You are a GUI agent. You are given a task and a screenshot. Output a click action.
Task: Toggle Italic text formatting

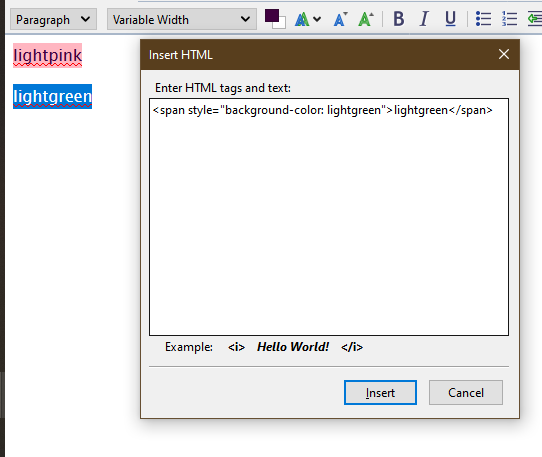424,19
